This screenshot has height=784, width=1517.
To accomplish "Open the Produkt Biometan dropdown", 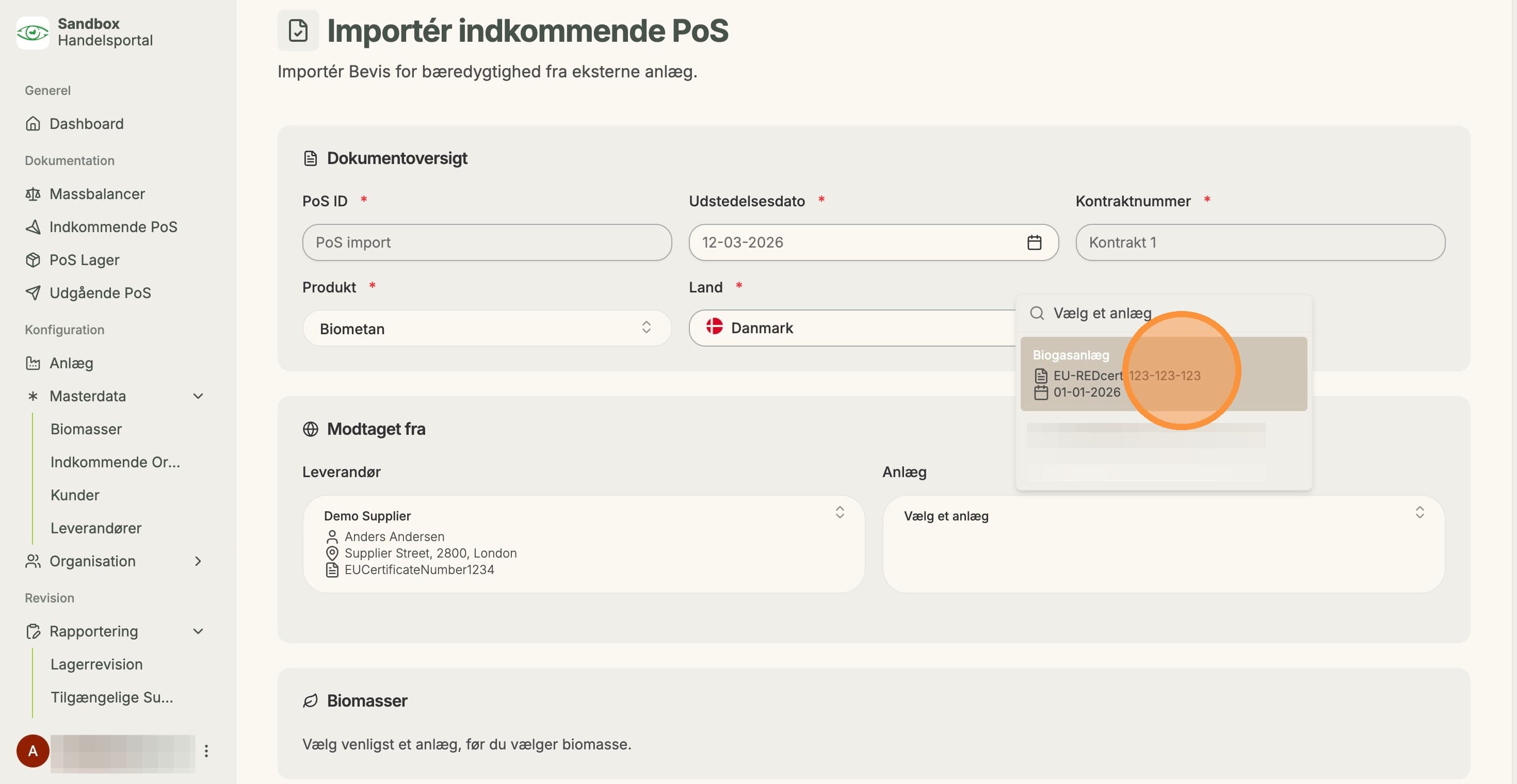I will click(487, 329).
